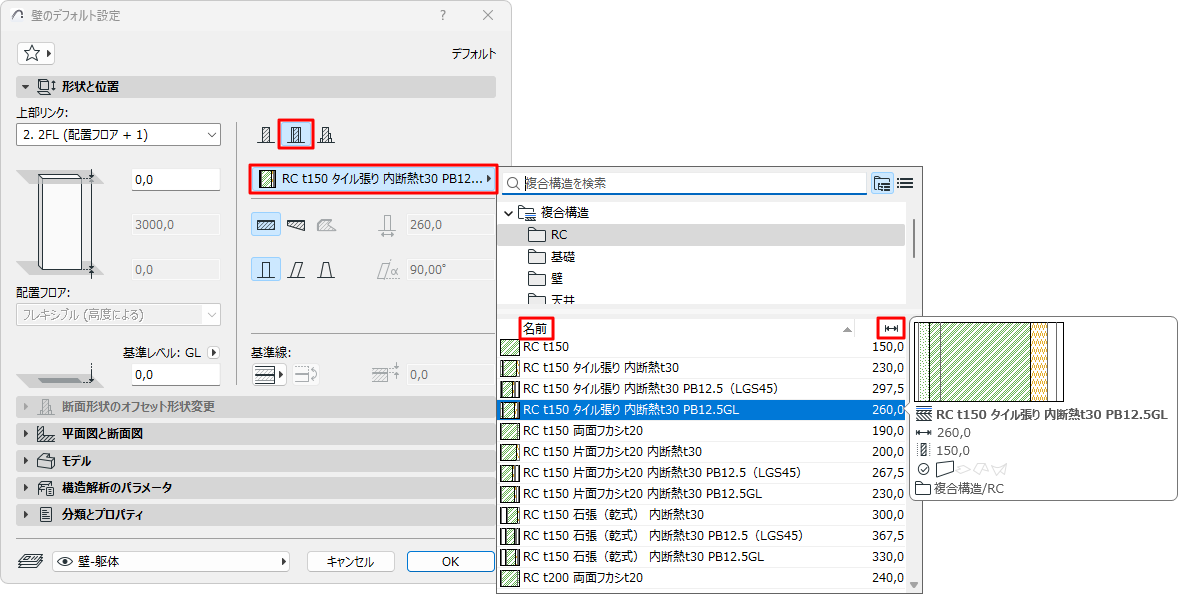Image resolution: width=1178 pixels, height=594 pixels.
Task: Select 'RC t150 石張（乾式） 内断熱t30 PB12.5（LGS45）'
Action: pyautogui.click(x=702, y=536)
